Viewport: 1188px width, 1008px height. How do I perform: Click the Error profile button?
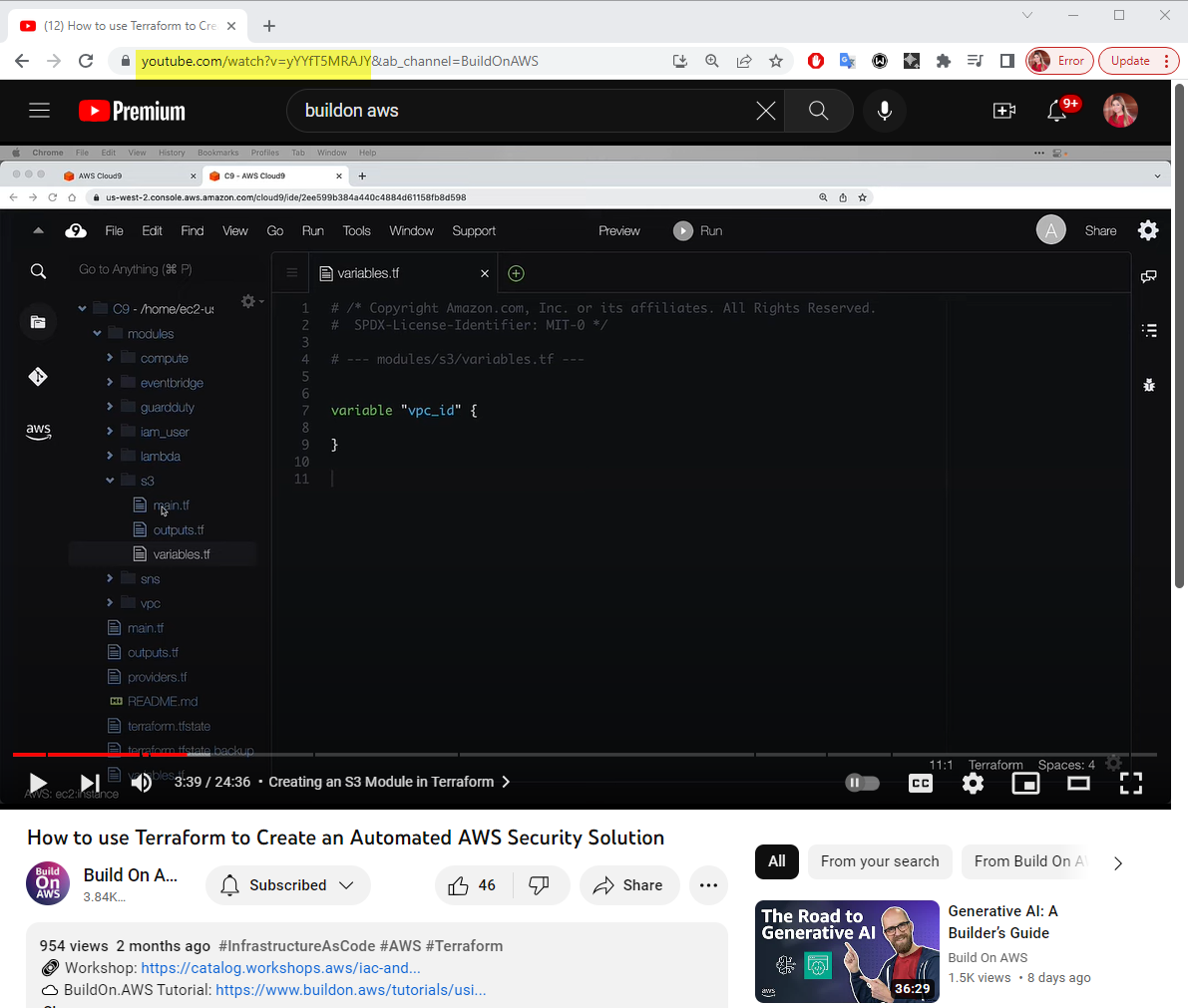1059,62
